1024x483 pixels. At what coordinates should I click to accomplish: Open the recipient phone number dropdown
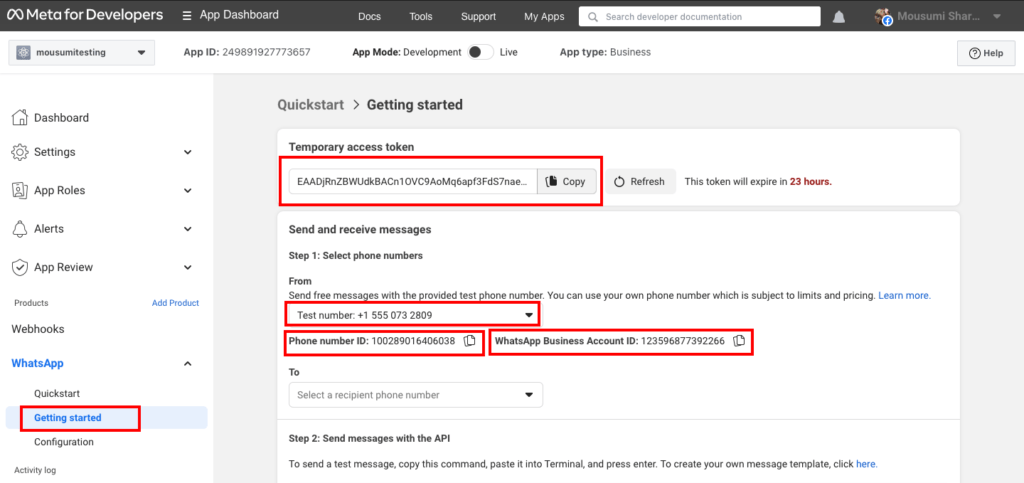(x=415, y=395)
